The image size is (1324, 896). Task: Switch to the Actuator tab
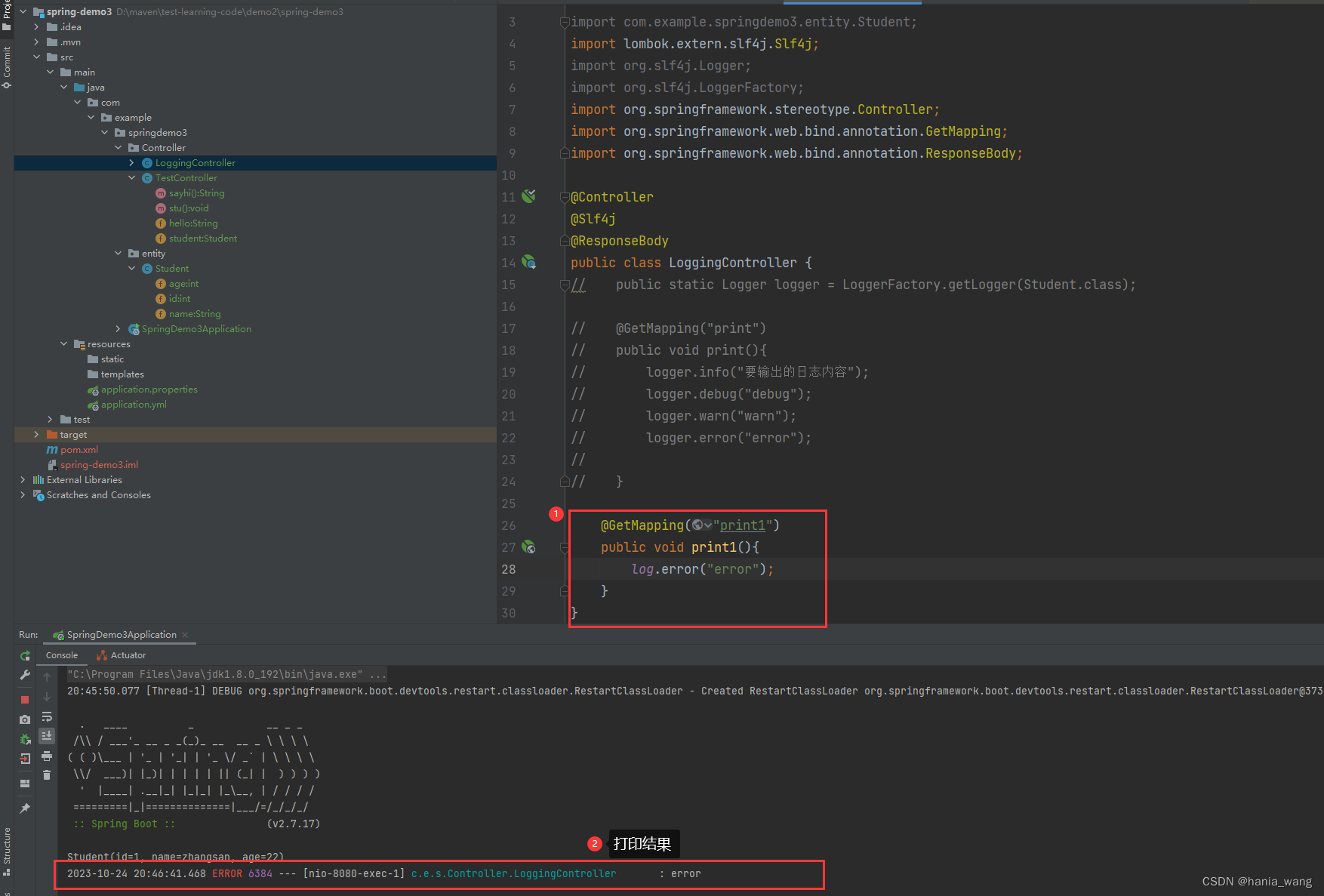point(121,655)
